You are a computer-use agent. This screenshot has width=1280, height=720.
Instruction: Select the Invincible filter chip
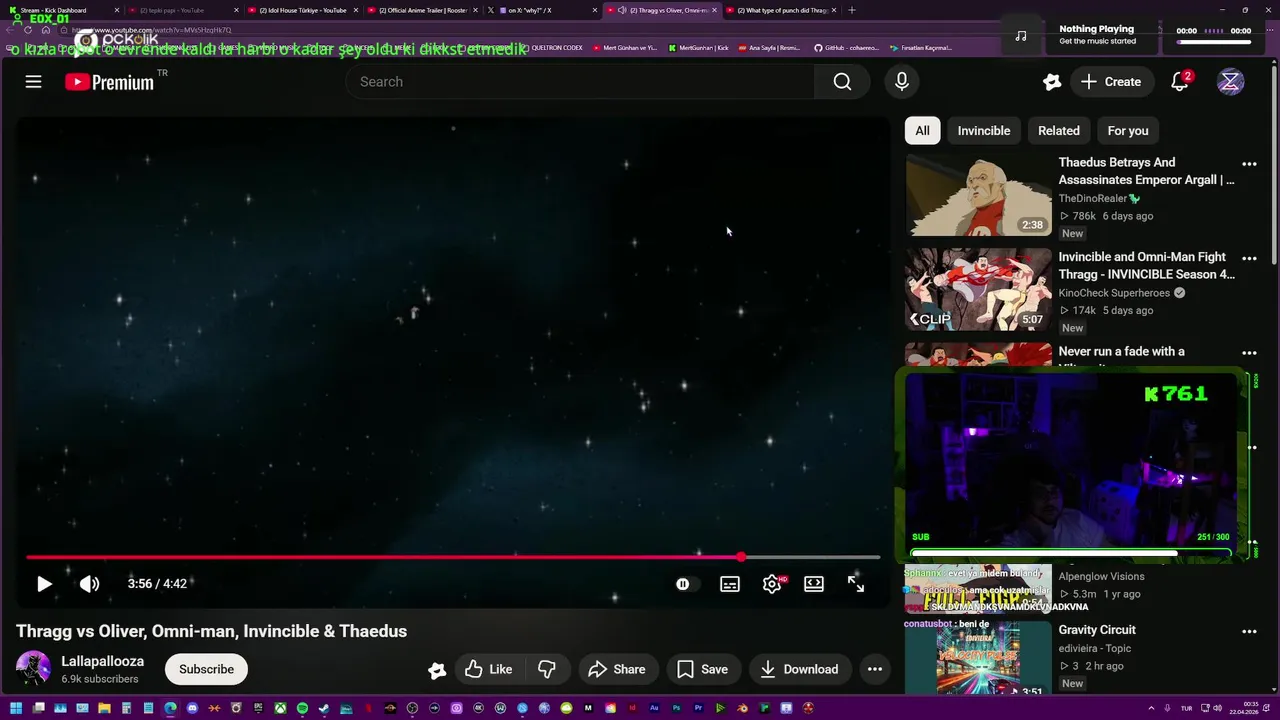click(984, 131)
